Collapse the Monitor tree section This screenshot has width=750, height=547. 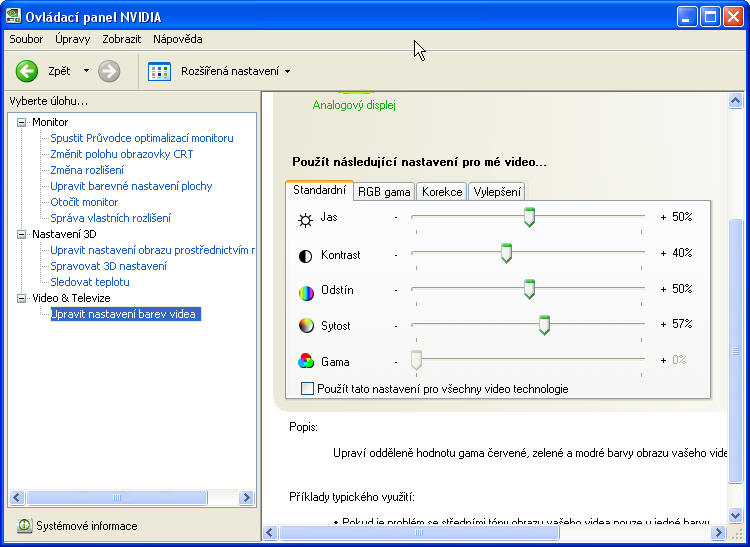[x=22, y=122]
